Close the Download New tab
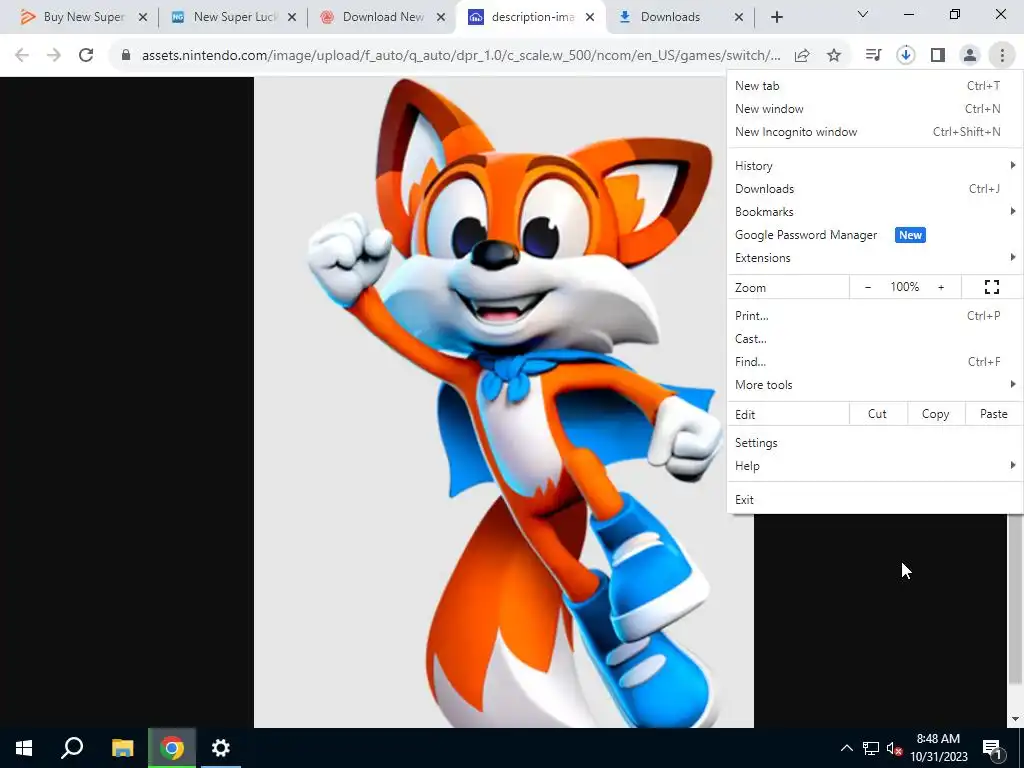Screen dimensions: 1024x768 441,17
